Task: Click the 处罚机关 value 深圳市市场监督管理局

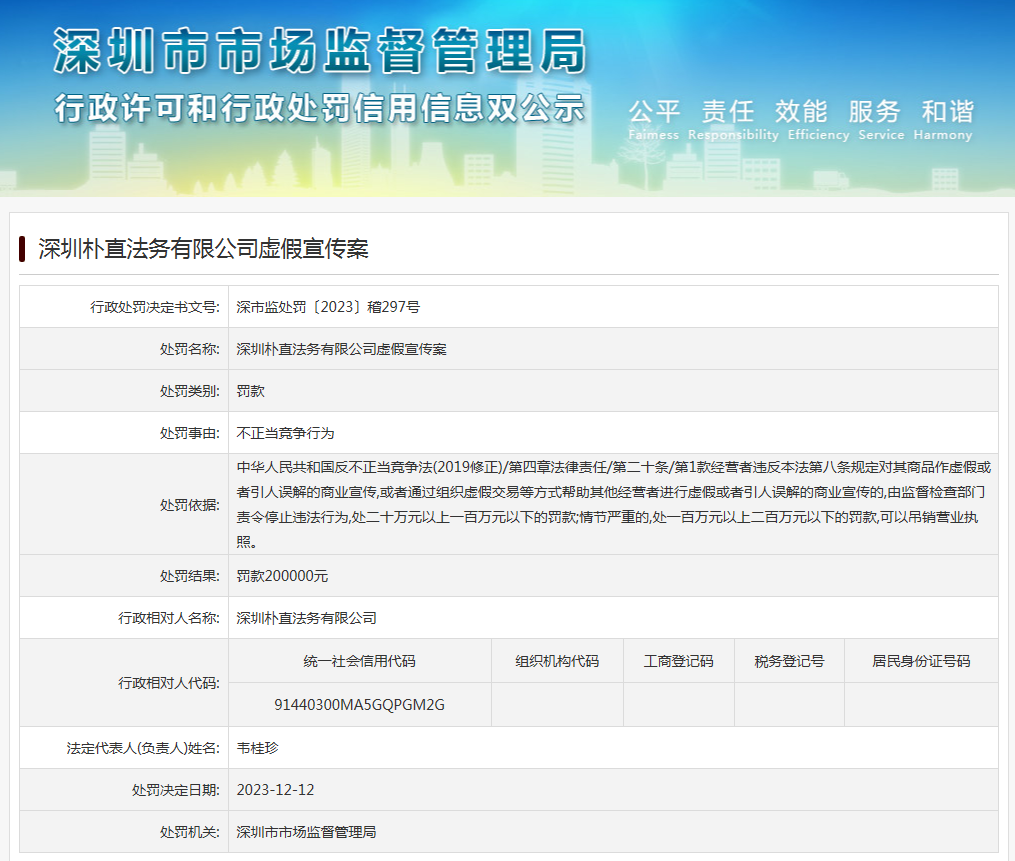Action: click(x=306, y=832)
